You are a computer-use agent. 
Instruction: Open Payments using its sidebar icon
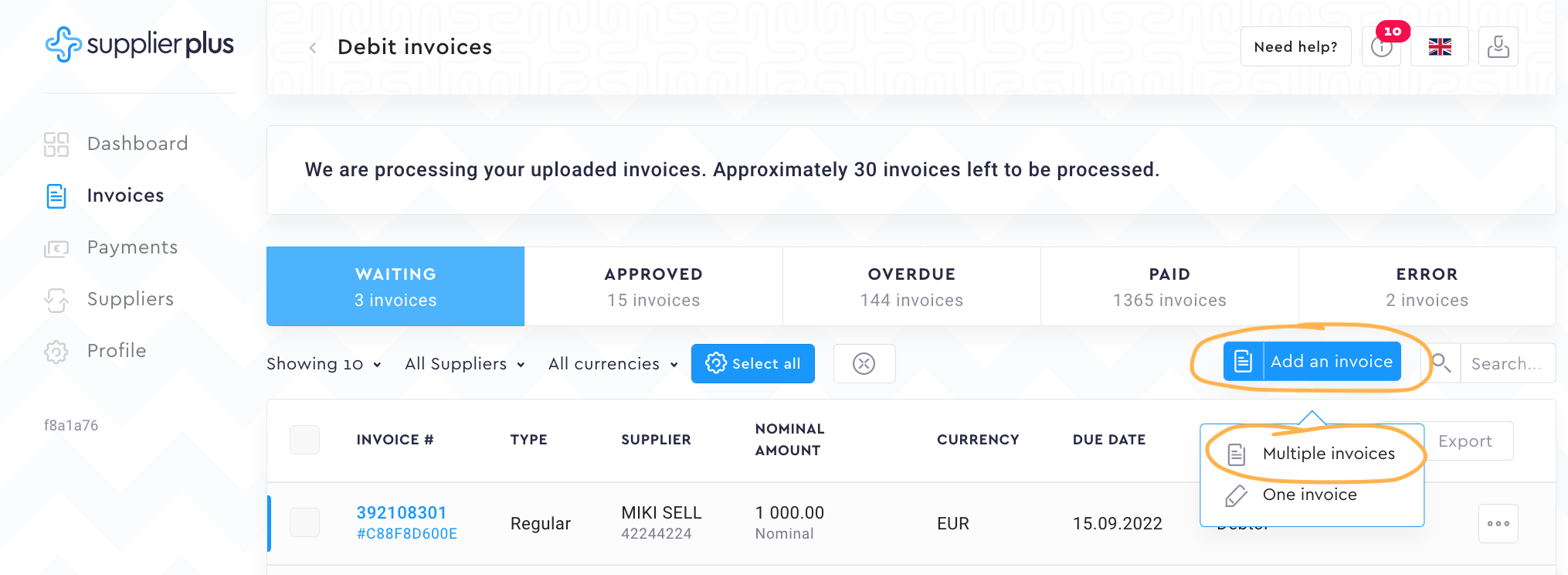tap(56, 247)
